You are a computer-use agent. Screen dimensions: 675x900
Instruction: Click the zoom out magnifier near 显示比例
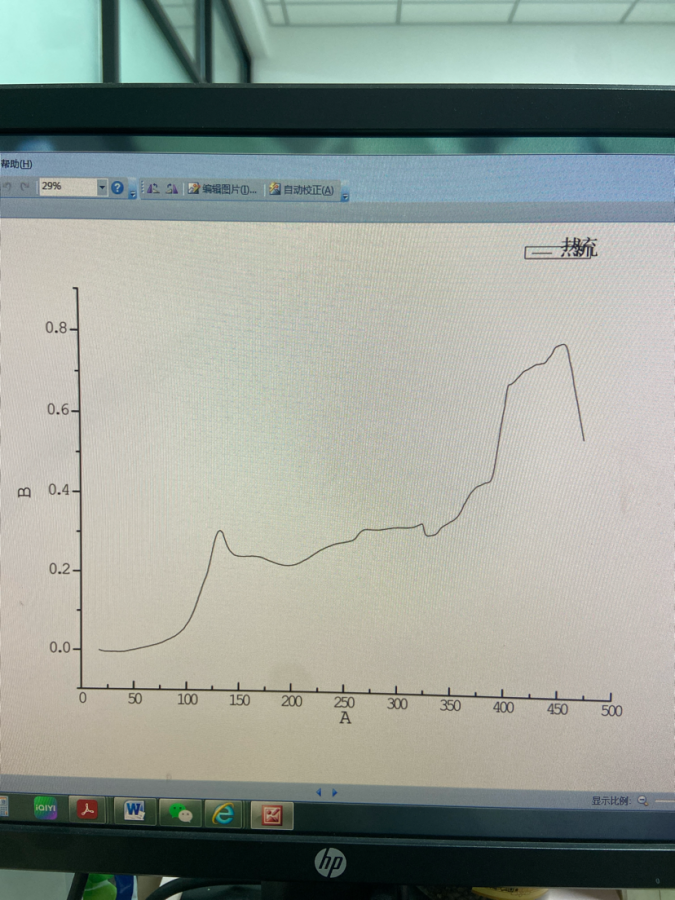click(643, 801)
